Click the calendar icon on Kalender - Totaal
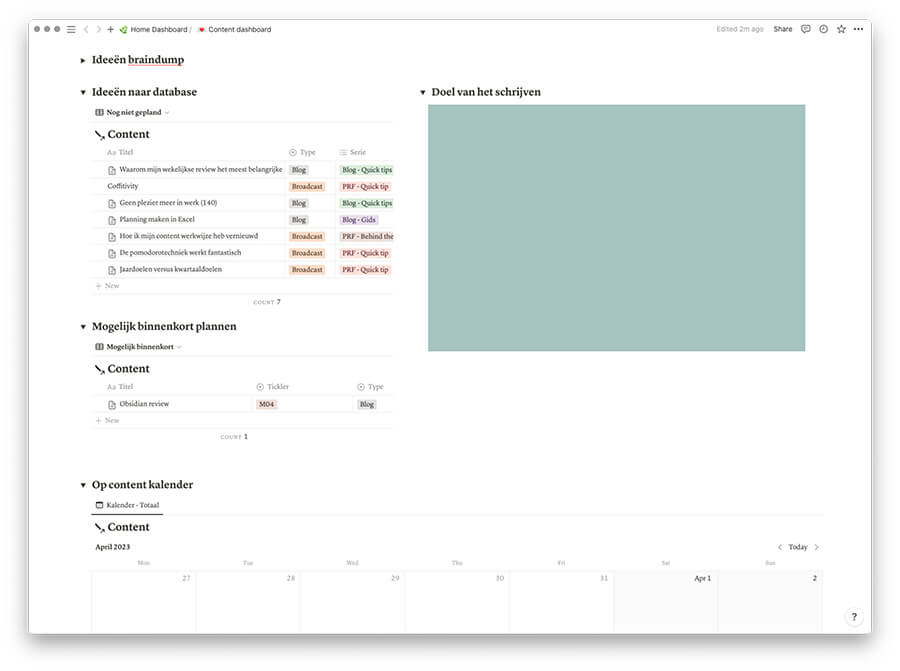Screen dimensions: 900x671 click(100, 504)
